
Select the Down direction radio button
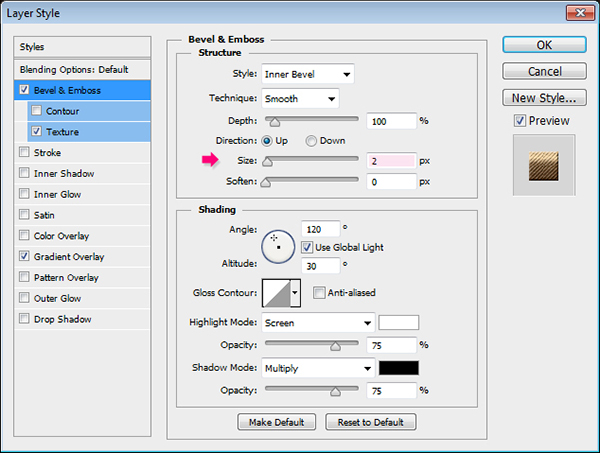click(x=311, y=141)
